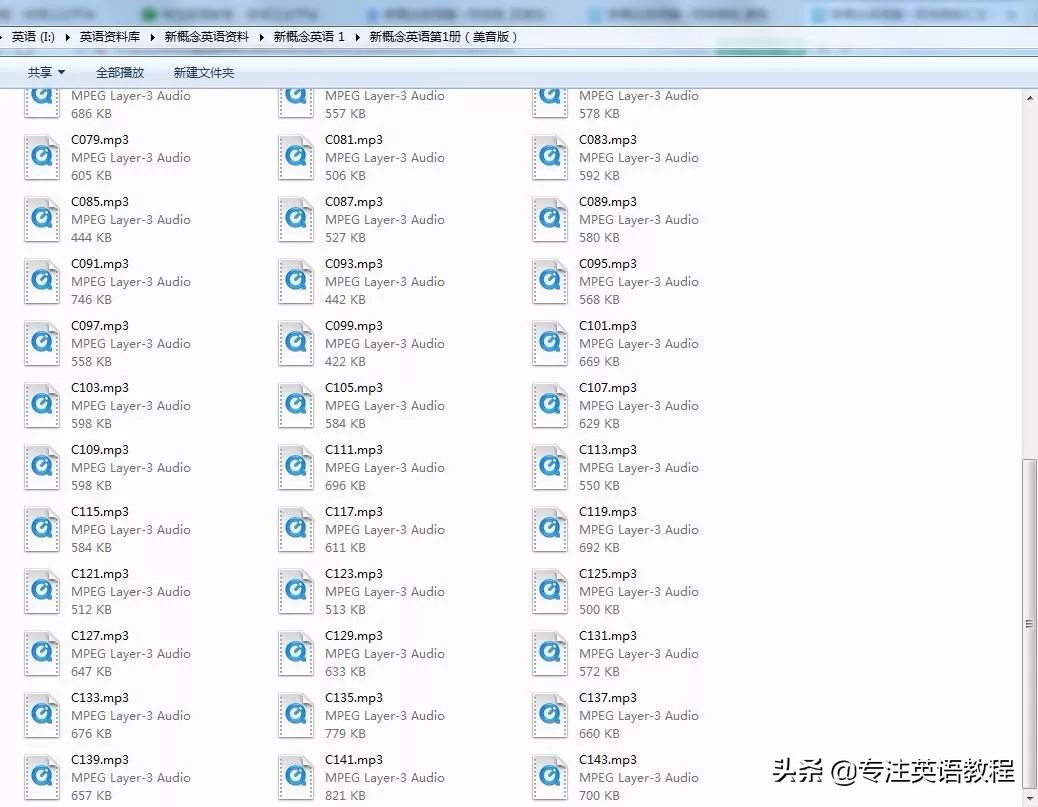The height and width of the screenshot is (807, 1038).
Task: Click the 746 KB size text
Action: pyautogui.click(x=91, y=299)
